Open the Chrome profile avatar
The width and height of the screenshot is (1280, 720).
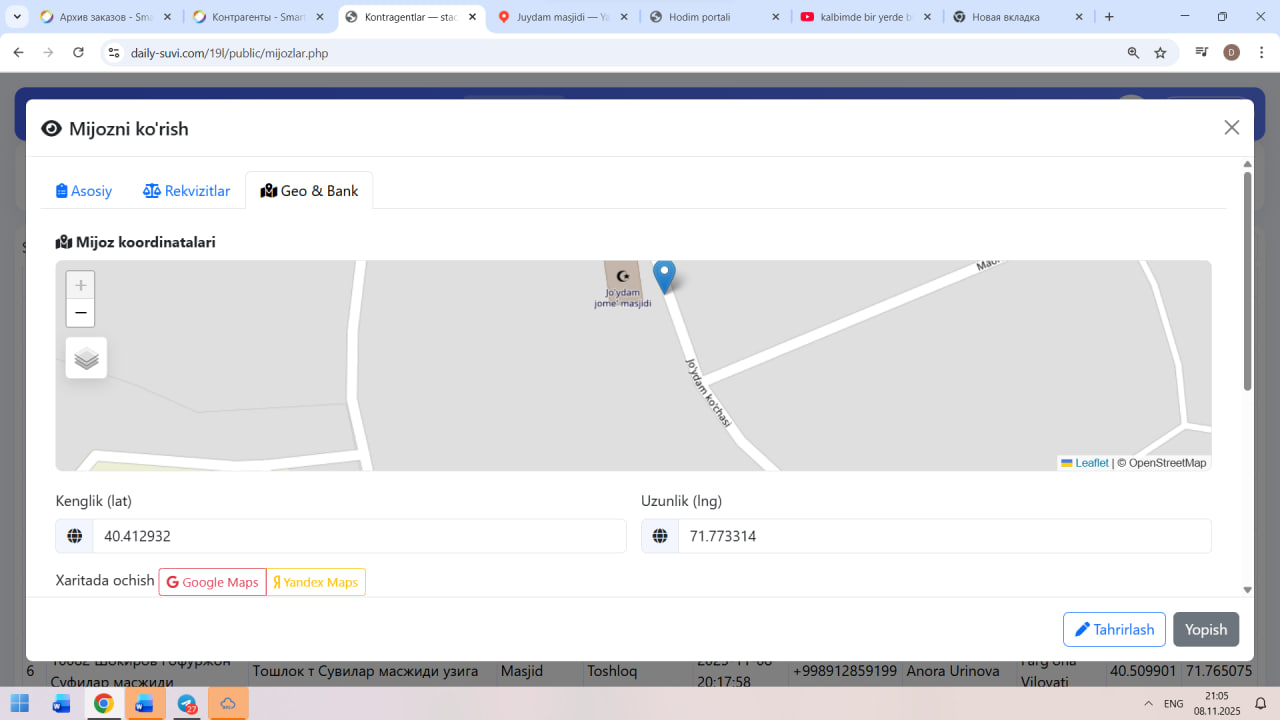(x=1231, y=53)
